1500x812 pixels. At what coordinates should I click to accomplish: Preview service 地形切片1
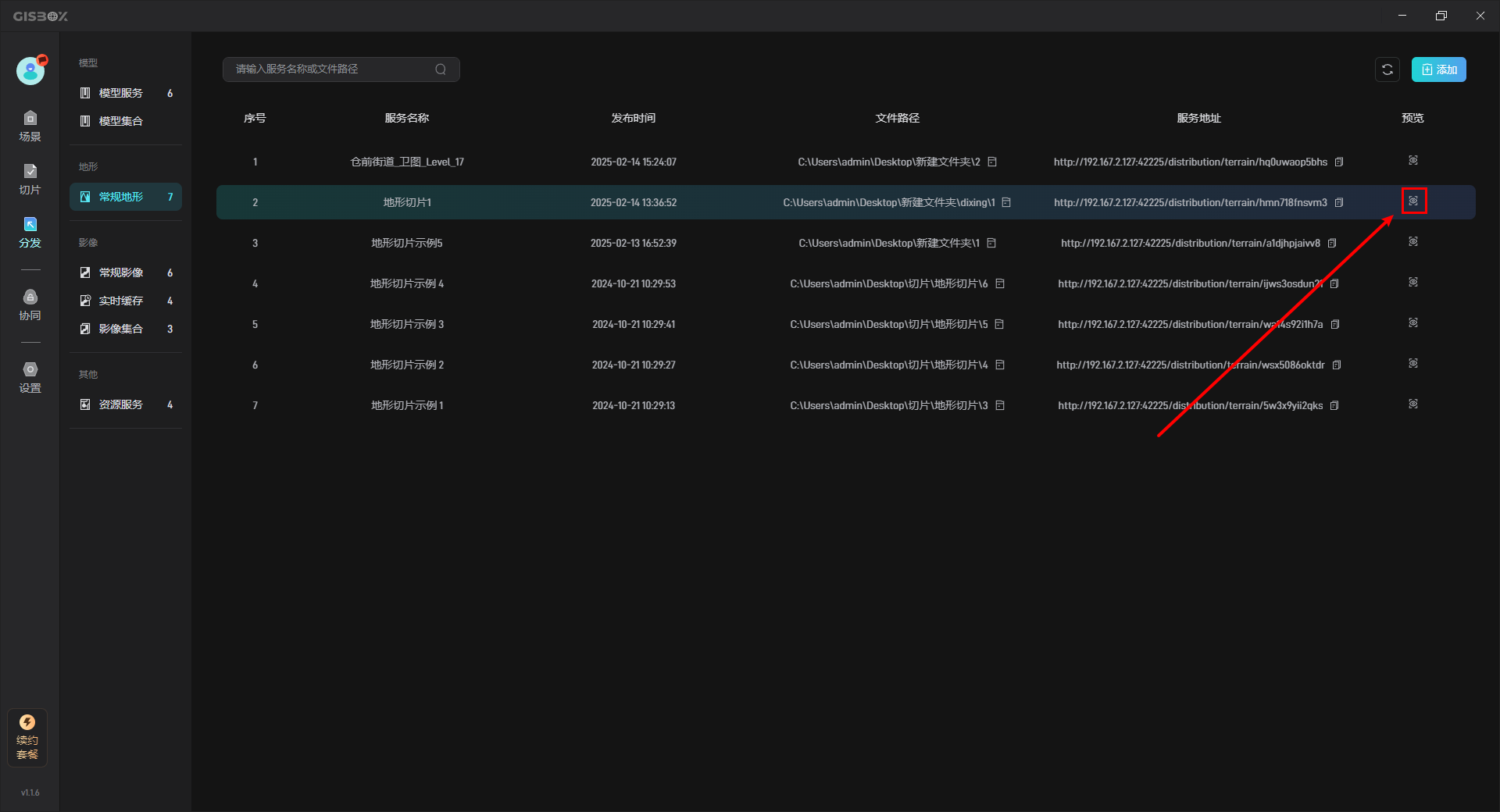click(x=1413, y=201)
